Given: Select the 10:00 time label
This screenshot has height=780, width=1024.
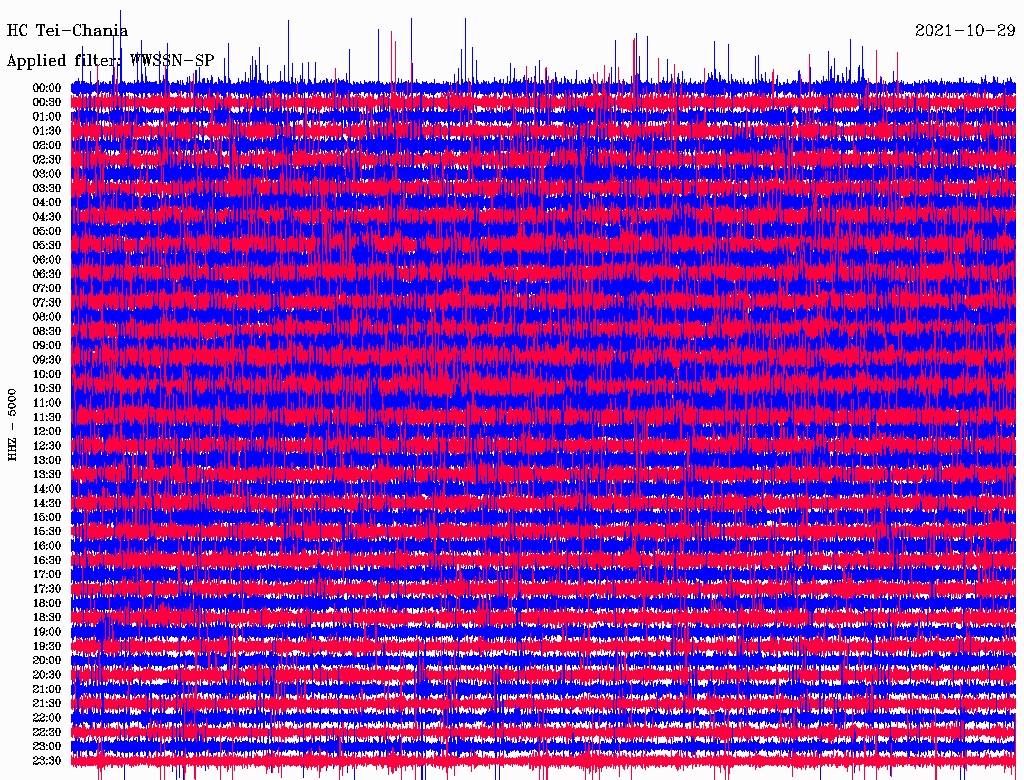Looking at the screenshot, I should pos(47,374).
